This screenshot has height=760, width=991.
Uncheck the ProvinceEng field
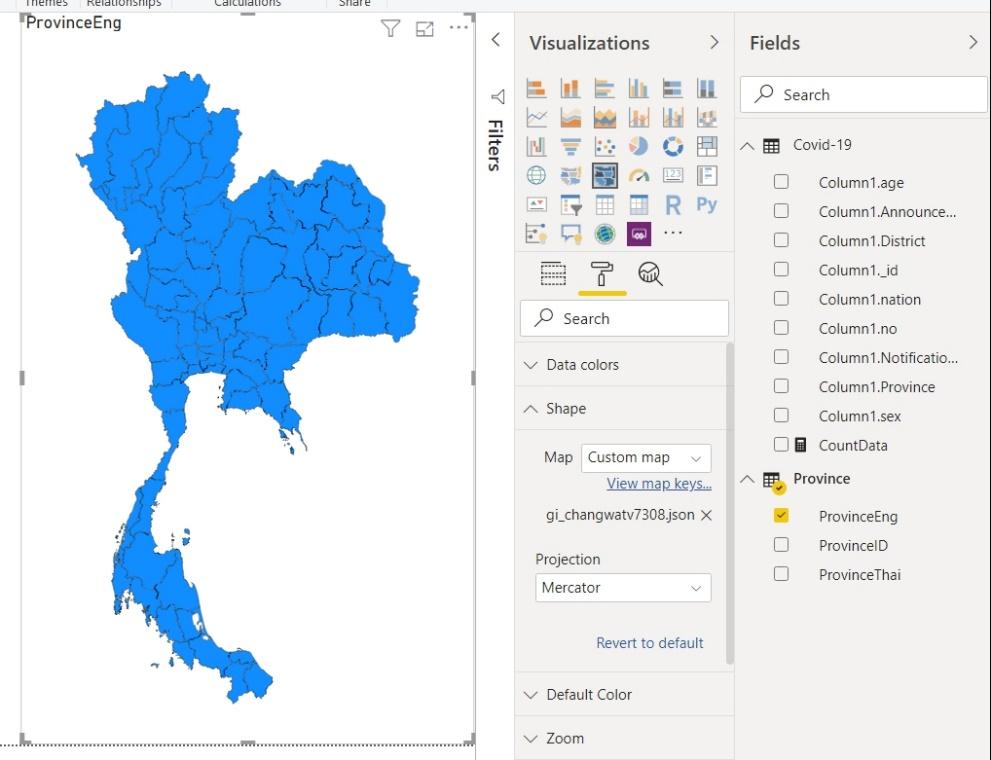[x=781, y=517]
